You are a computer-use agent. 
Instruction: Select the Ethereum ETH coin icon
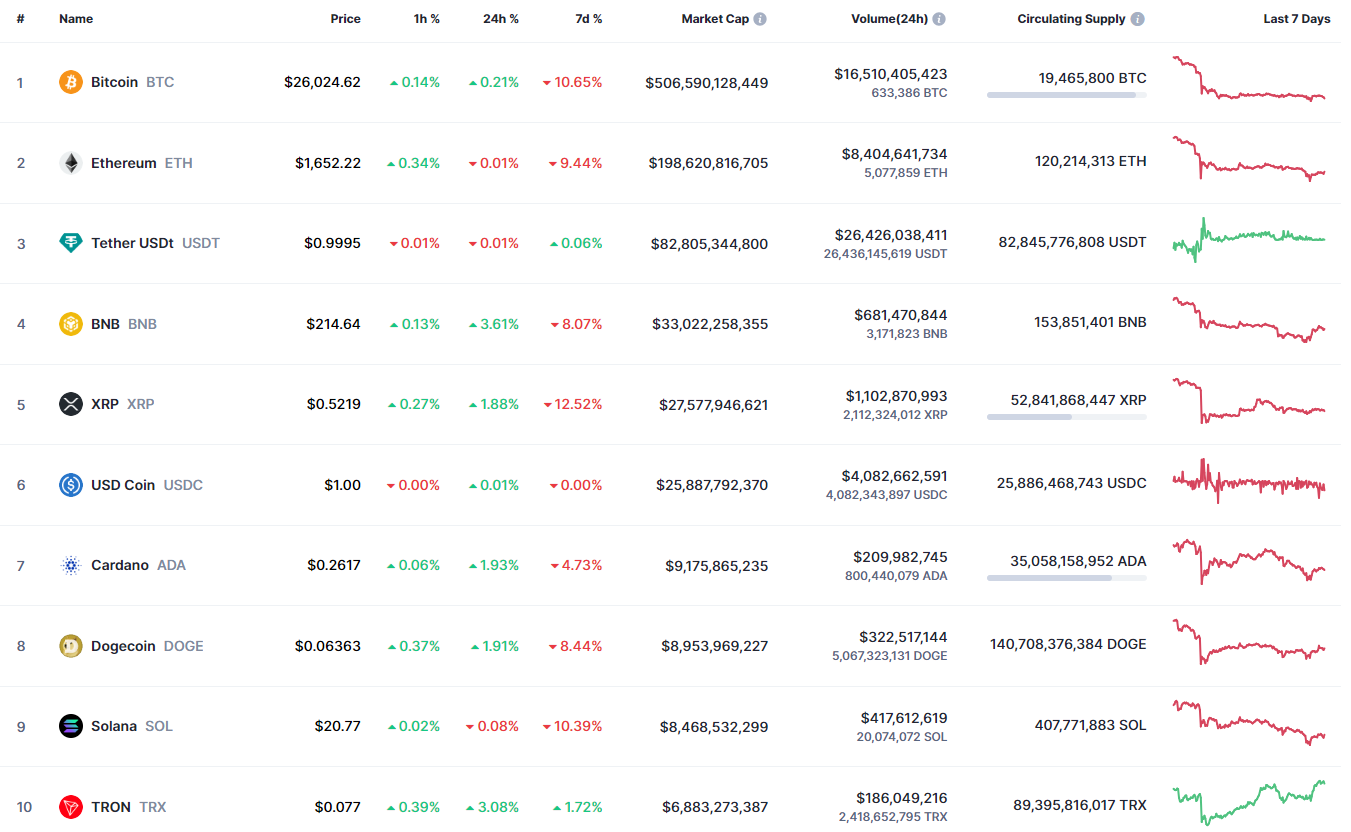(x=70, y=162)
